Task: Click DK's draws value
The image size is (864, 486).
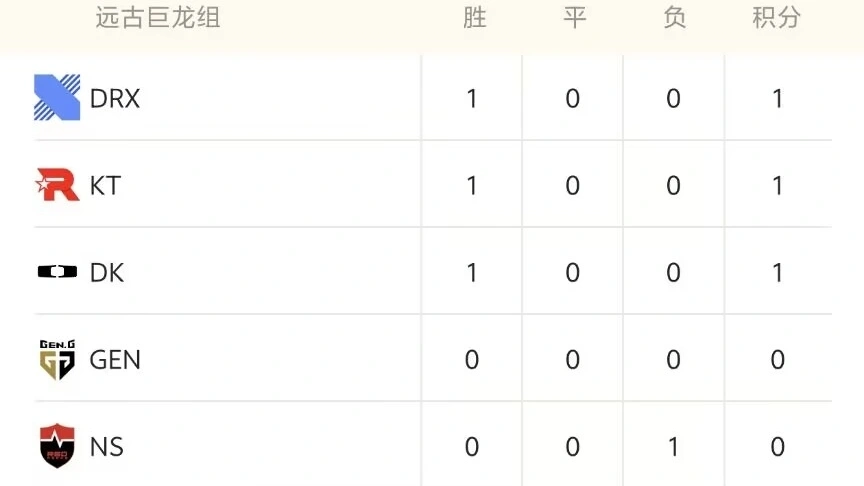Action: [573, 273]
